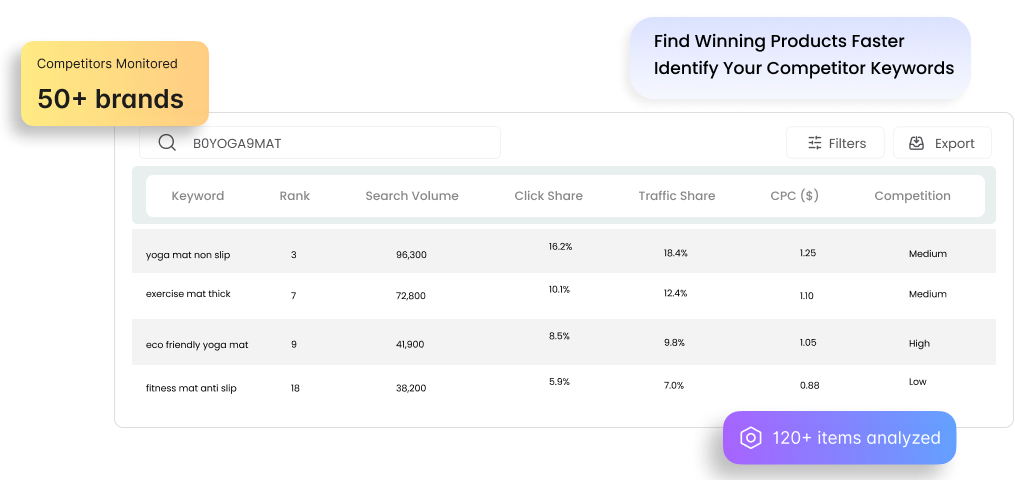
Task: Click the '120+ items analyzed' badge
Action: coord(839,438)
